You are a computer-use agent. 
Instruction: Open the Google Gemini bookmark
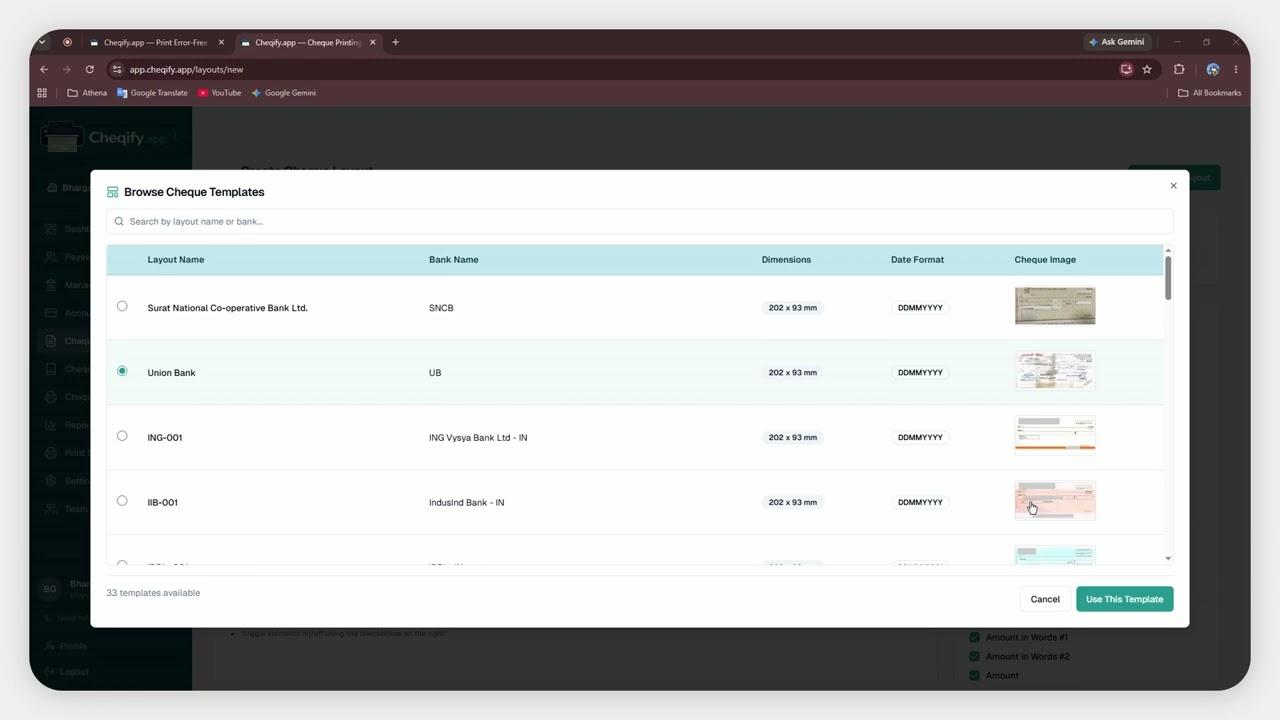coord(283,93)
